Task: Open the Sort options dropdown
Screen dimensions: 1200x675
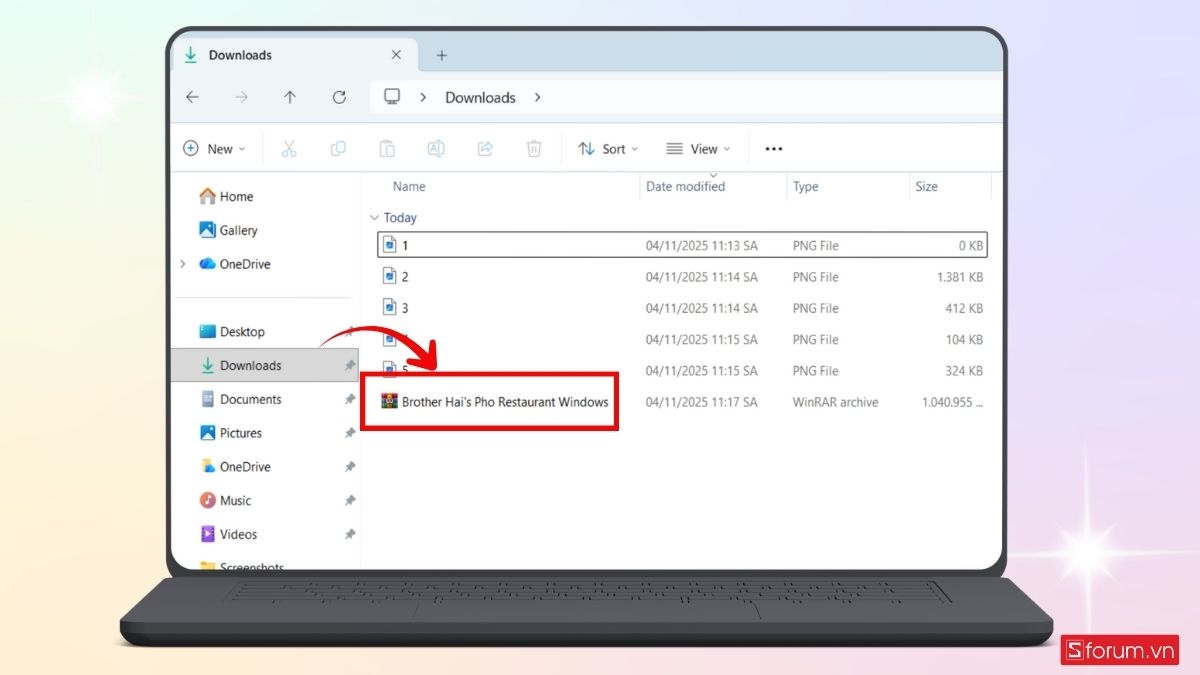Action: click(x=608, y=149)
